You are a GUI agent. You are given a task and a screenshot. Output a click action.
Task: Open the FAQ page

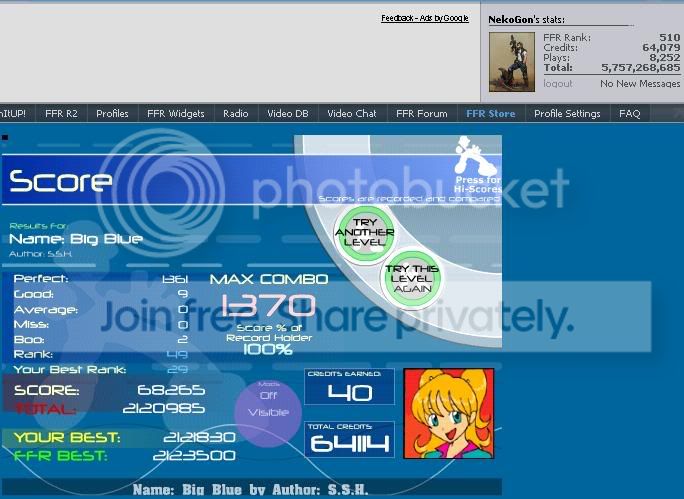click(x=630, y=114)
